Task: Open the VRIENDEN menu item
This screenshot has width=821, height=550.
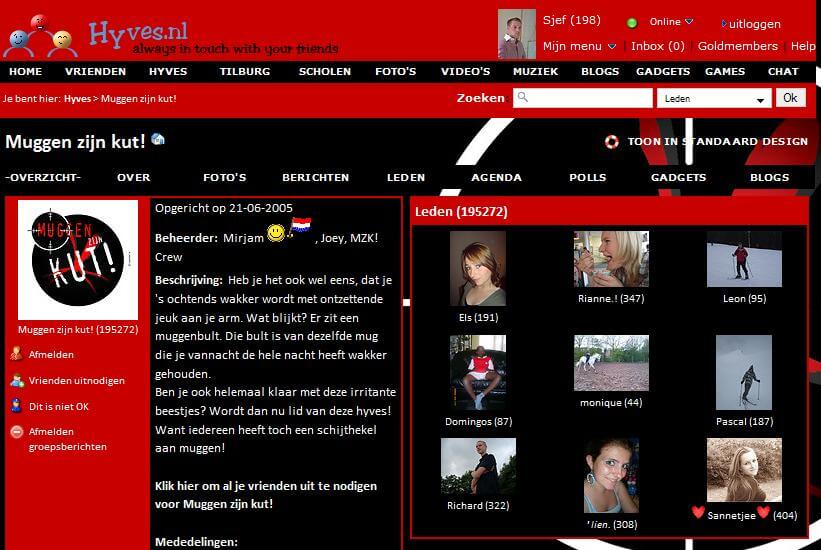Action: pyautogui.click(x=95, y=71)
